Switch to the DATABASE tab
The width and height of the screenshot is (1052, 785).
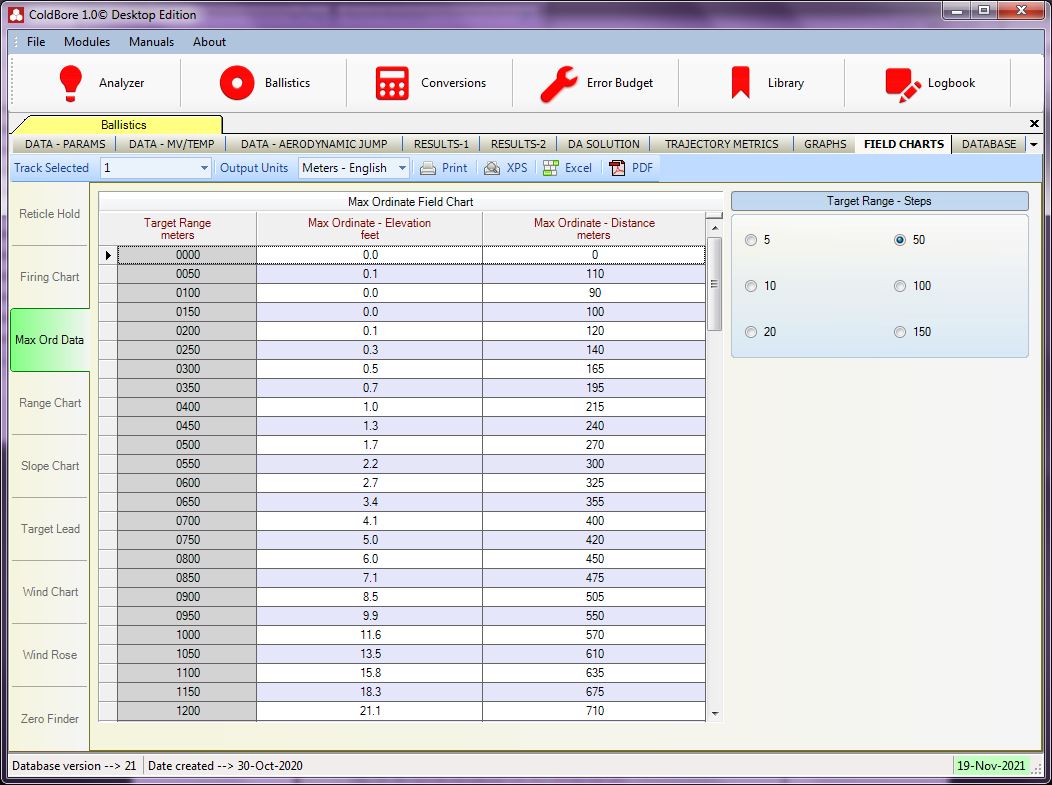point(989,144)
